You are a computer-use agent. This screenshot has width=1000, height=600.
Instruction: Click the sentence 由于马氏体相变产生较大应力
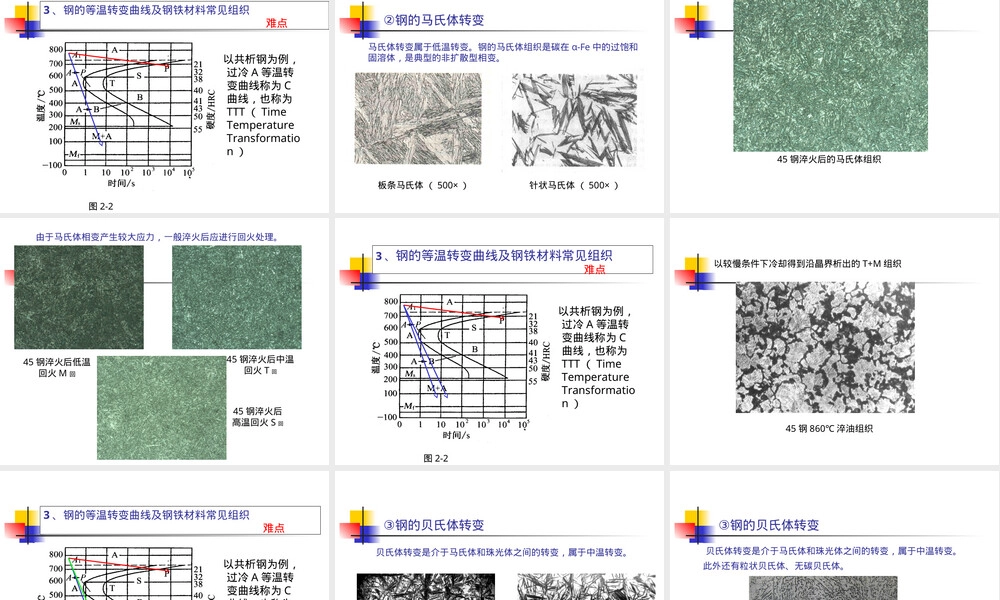tap(158, 237)
